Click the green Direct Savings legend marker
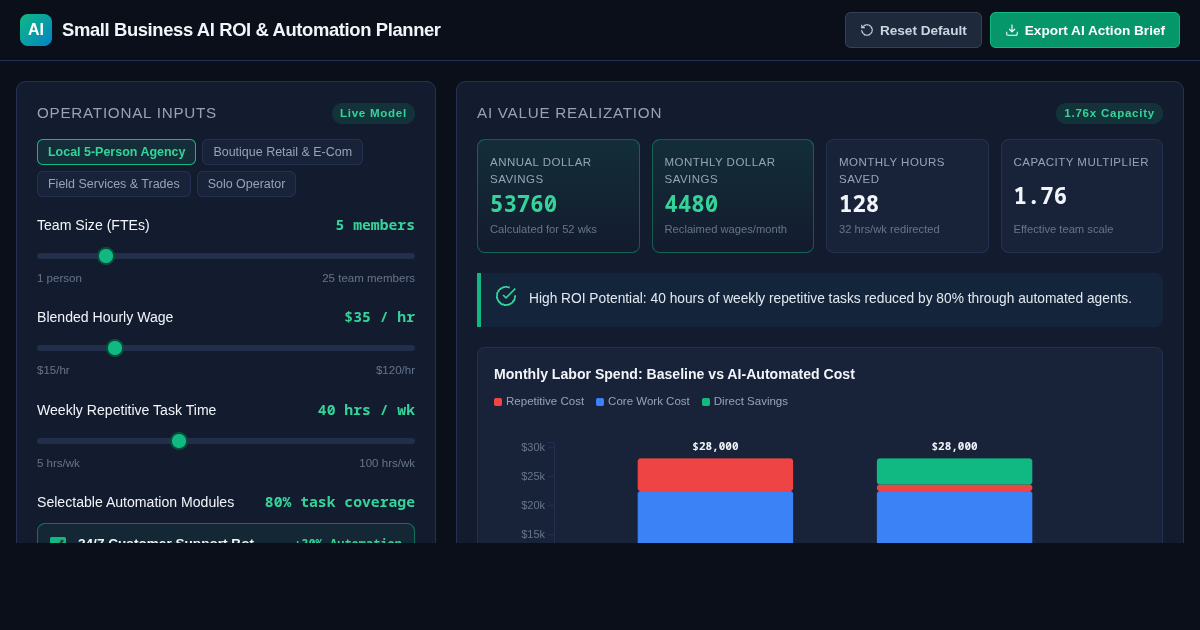 pos(706,402)
